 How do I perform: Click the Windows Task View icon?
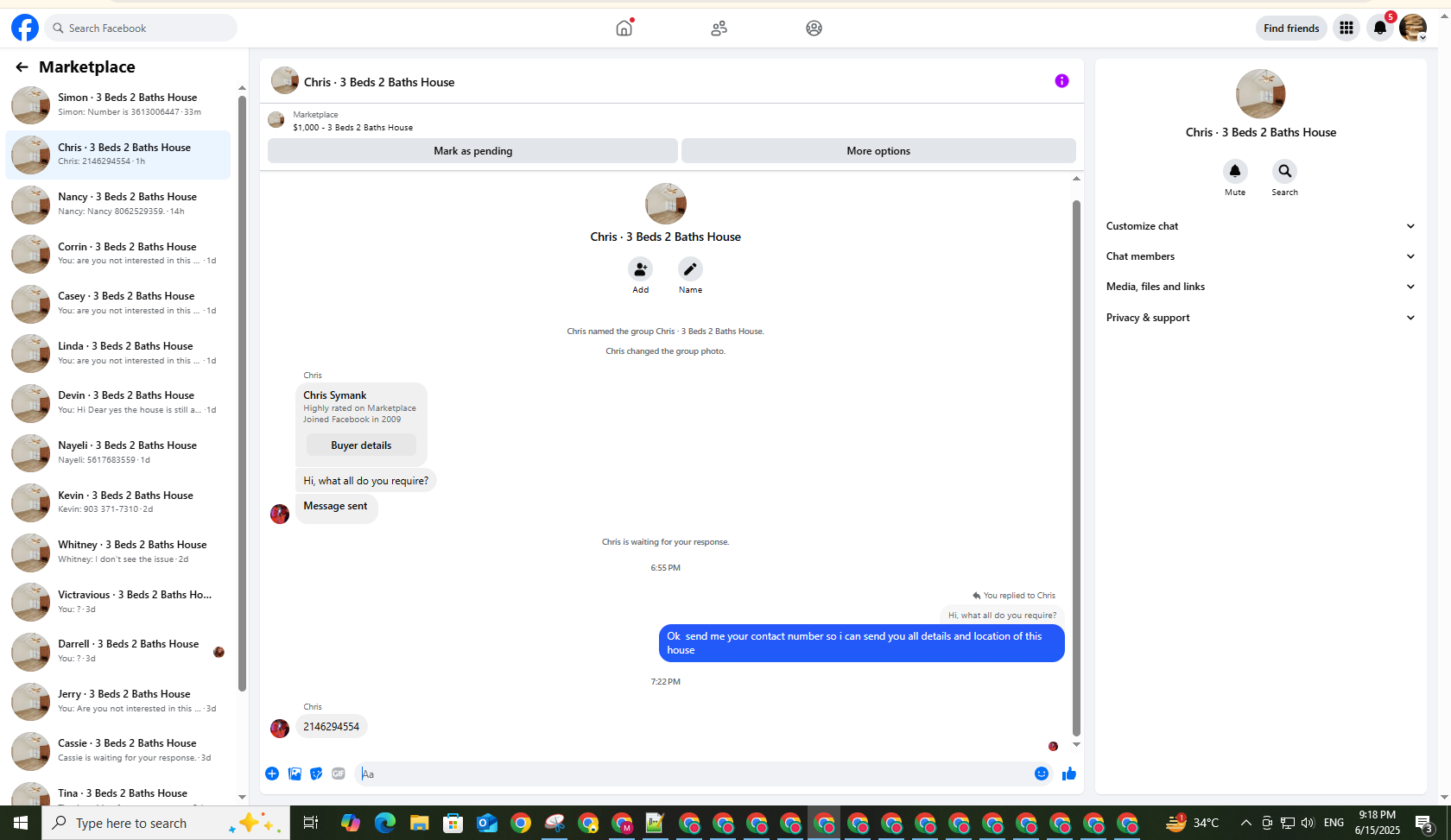click(x=310, y=823)
